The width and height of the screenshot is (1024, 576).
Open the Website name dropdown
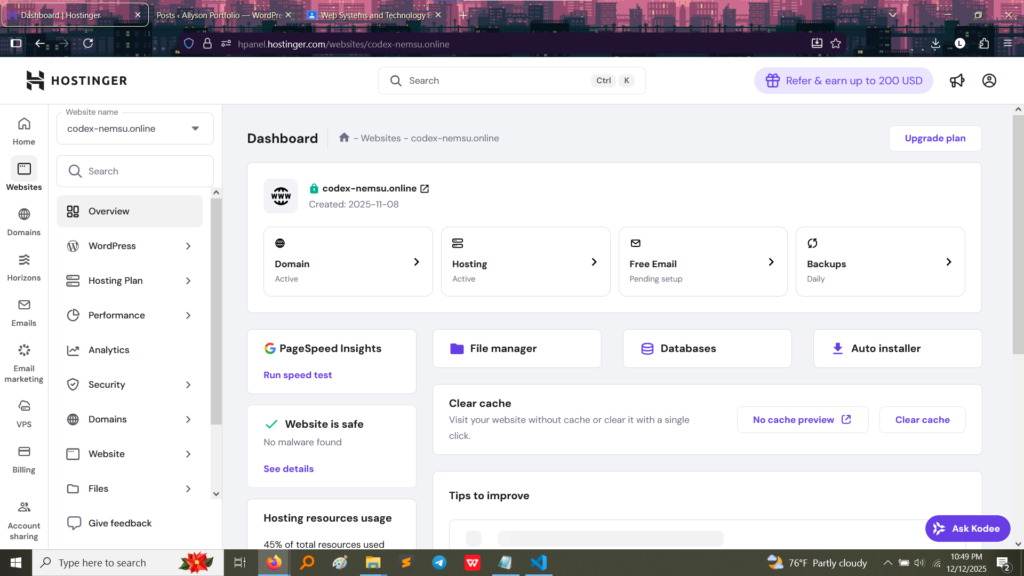[x=135, y=128]
